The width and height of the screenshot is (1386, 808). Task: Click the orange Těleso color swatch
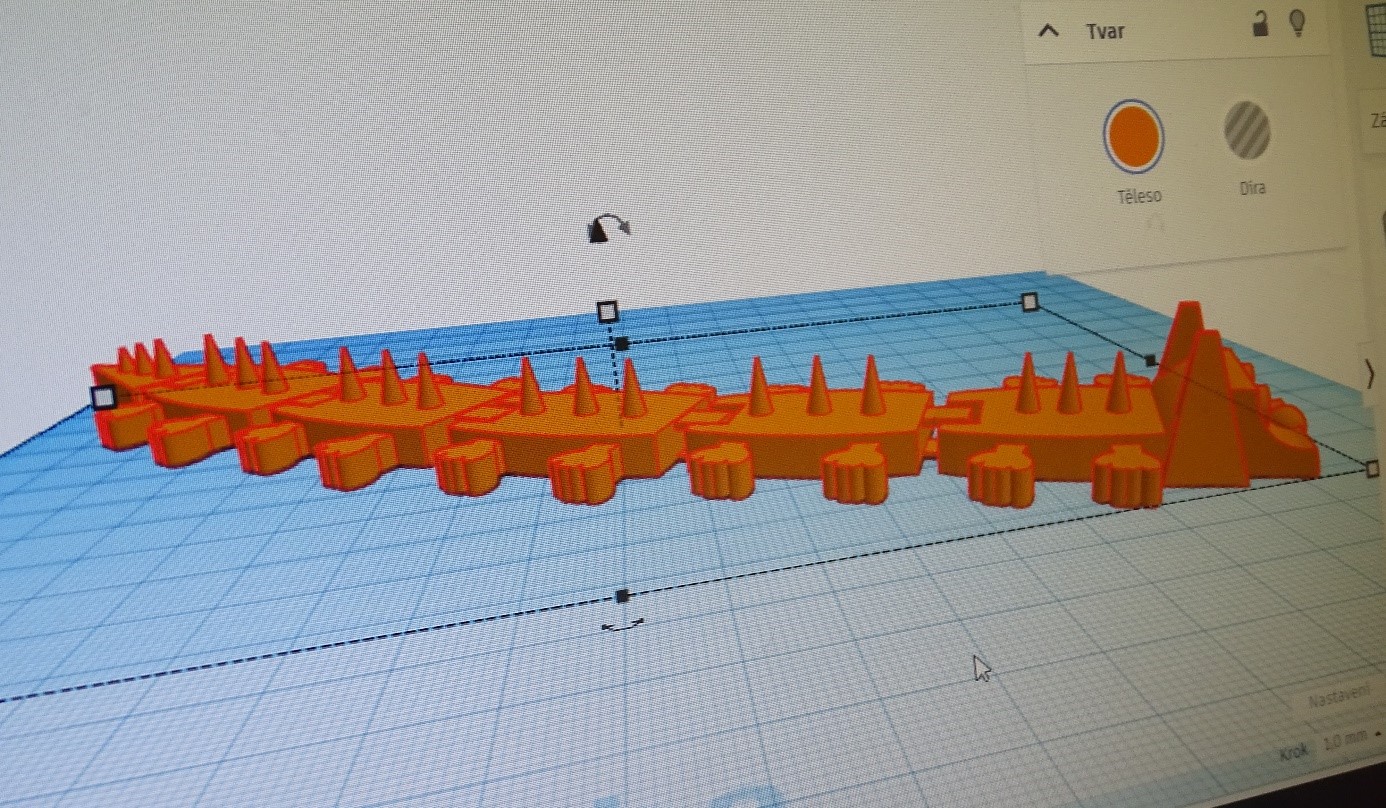(x=1135, y=135)
